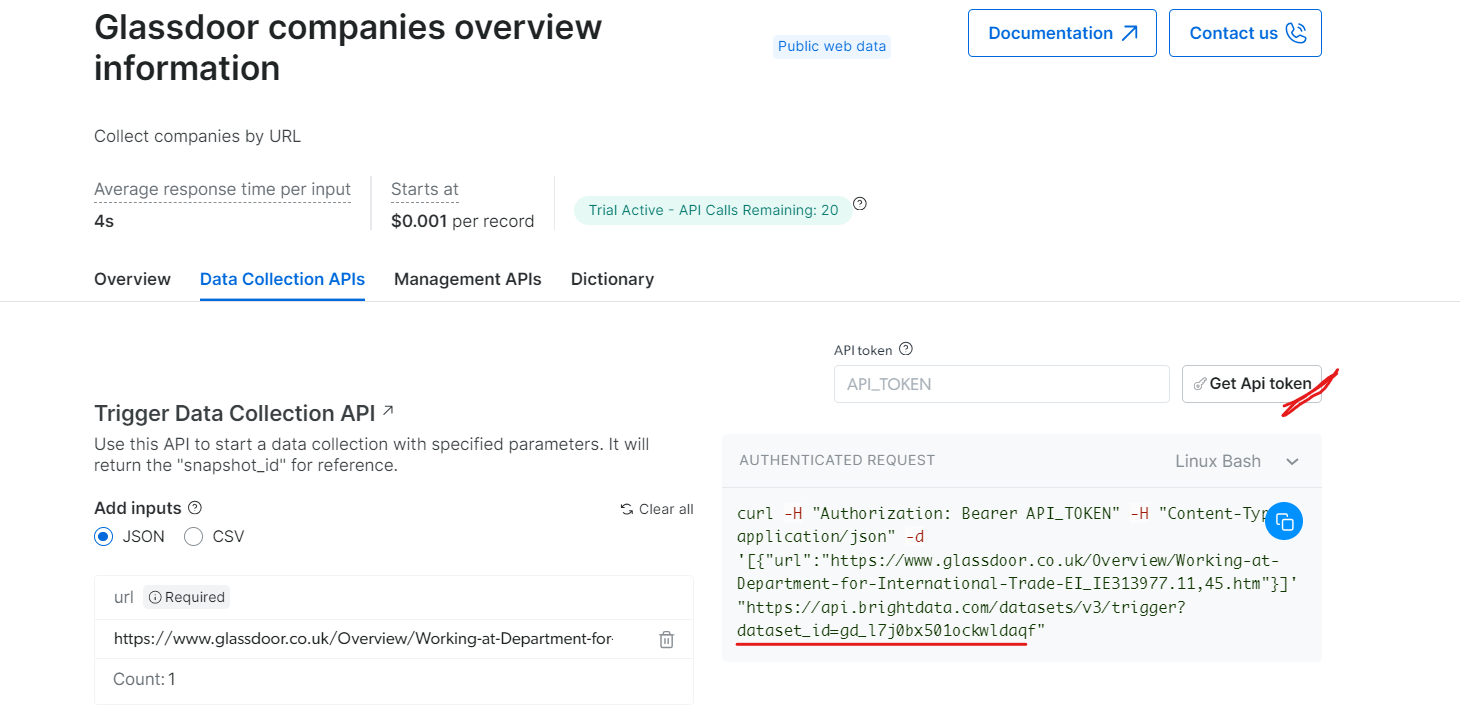Open the Dictionary tab
This screenshot has height=706, width=1460.
click(611, 279)
